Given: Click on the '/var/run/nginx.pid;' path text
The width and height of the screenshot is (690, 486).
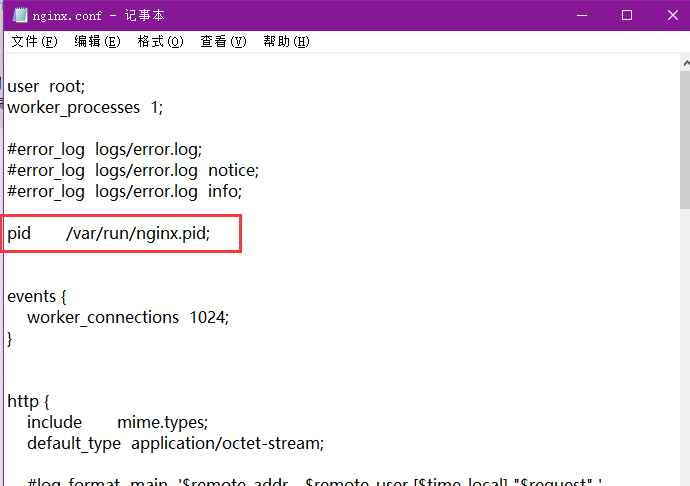Looking at the screenshot, I should tap(138, 234).
